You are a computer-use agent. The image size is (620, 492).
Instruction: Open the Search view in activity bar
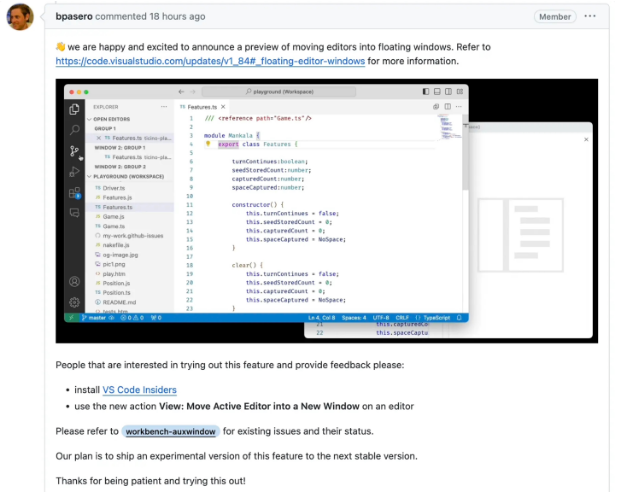[x=74, y=130]
